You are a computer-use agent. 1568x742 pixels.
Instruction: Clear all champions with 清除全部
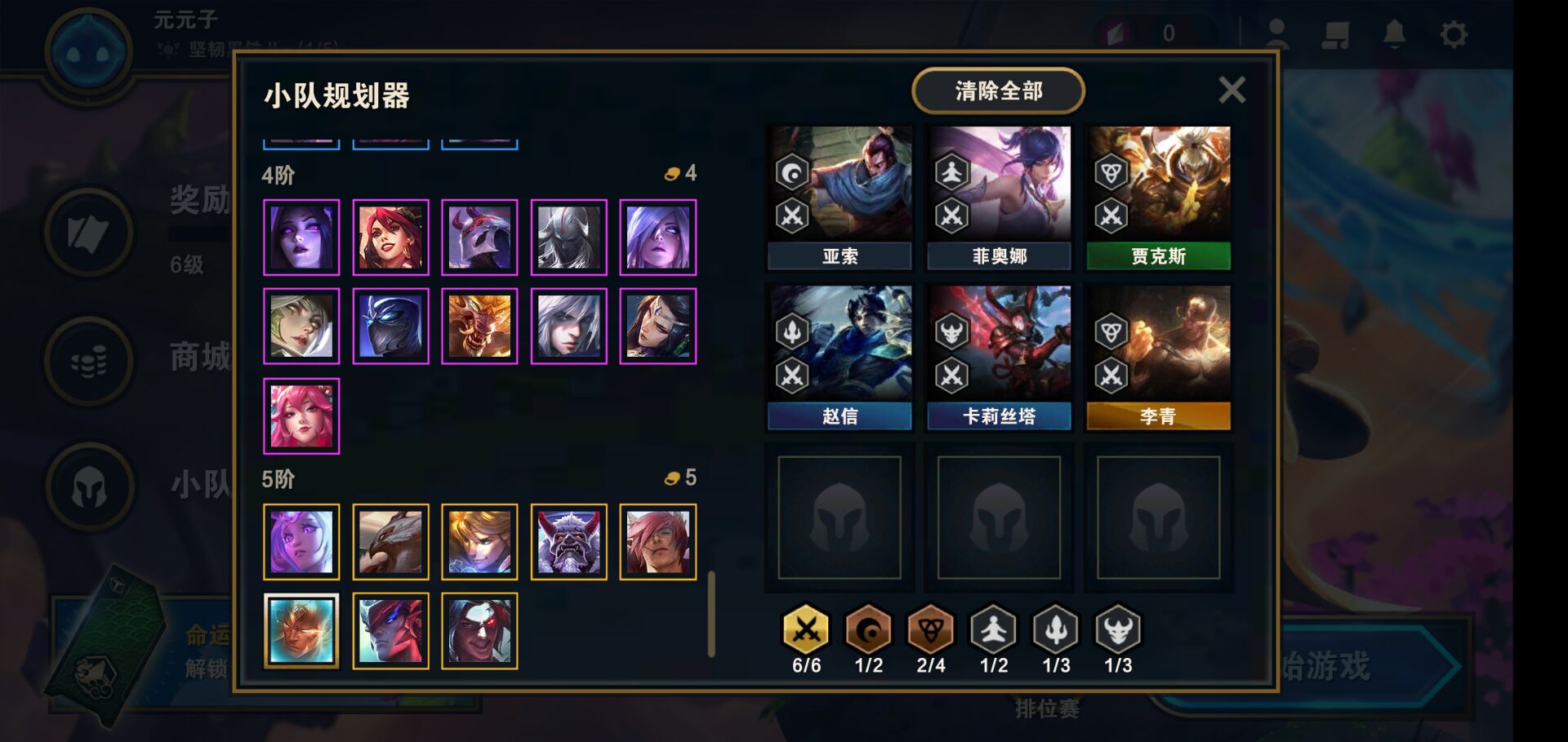pos(998,91)
